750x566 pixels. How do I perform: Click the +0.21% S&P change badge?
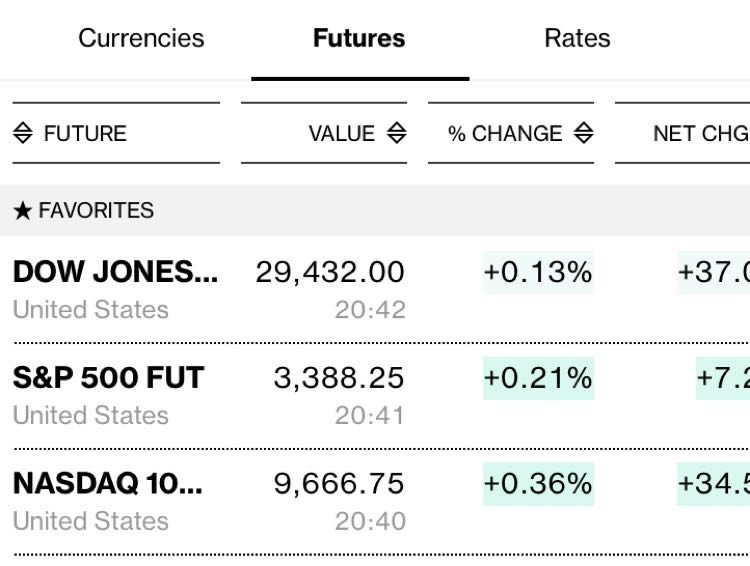point(538,377)
